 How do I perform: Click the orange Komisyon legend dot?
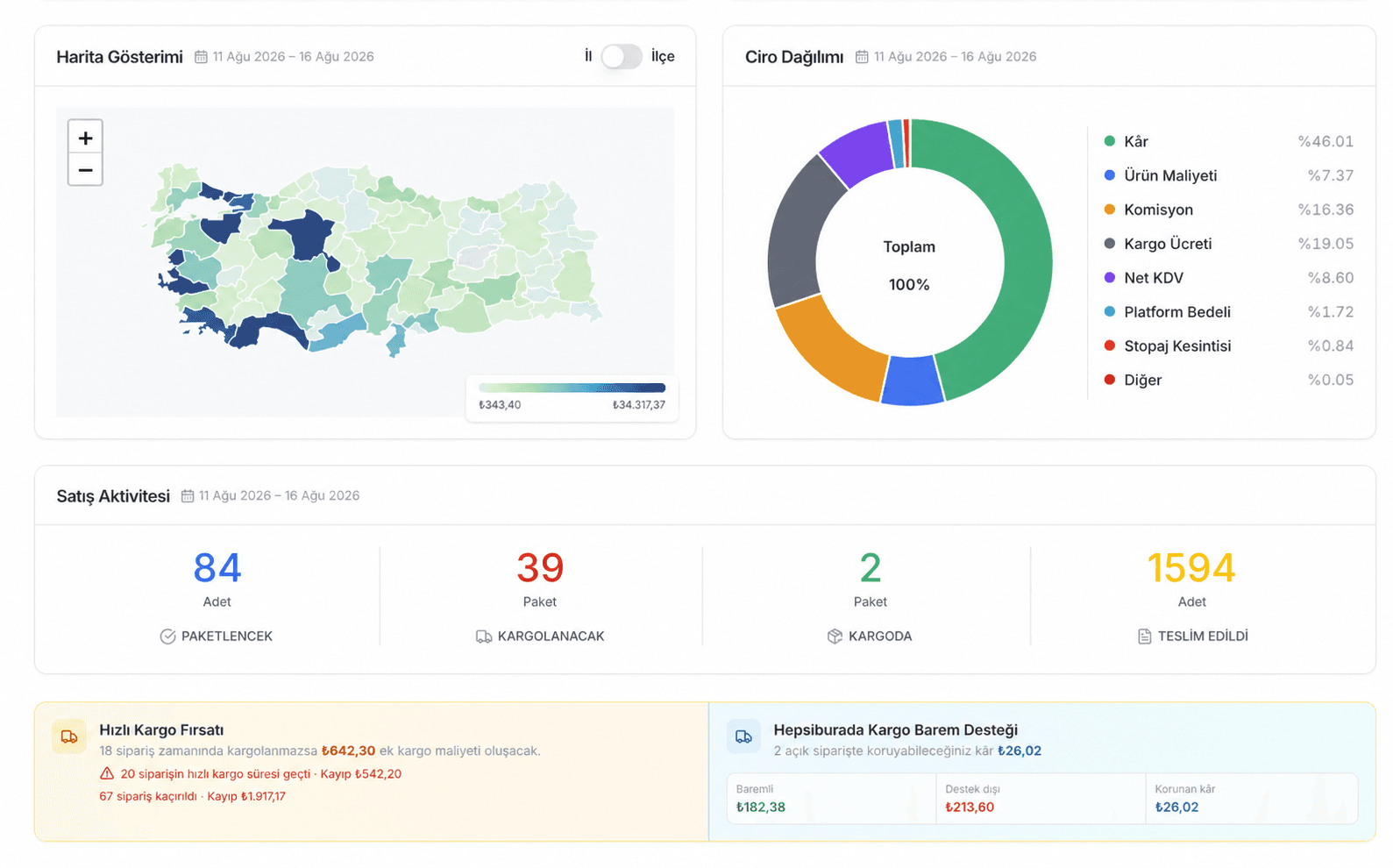click(1109, 210)
